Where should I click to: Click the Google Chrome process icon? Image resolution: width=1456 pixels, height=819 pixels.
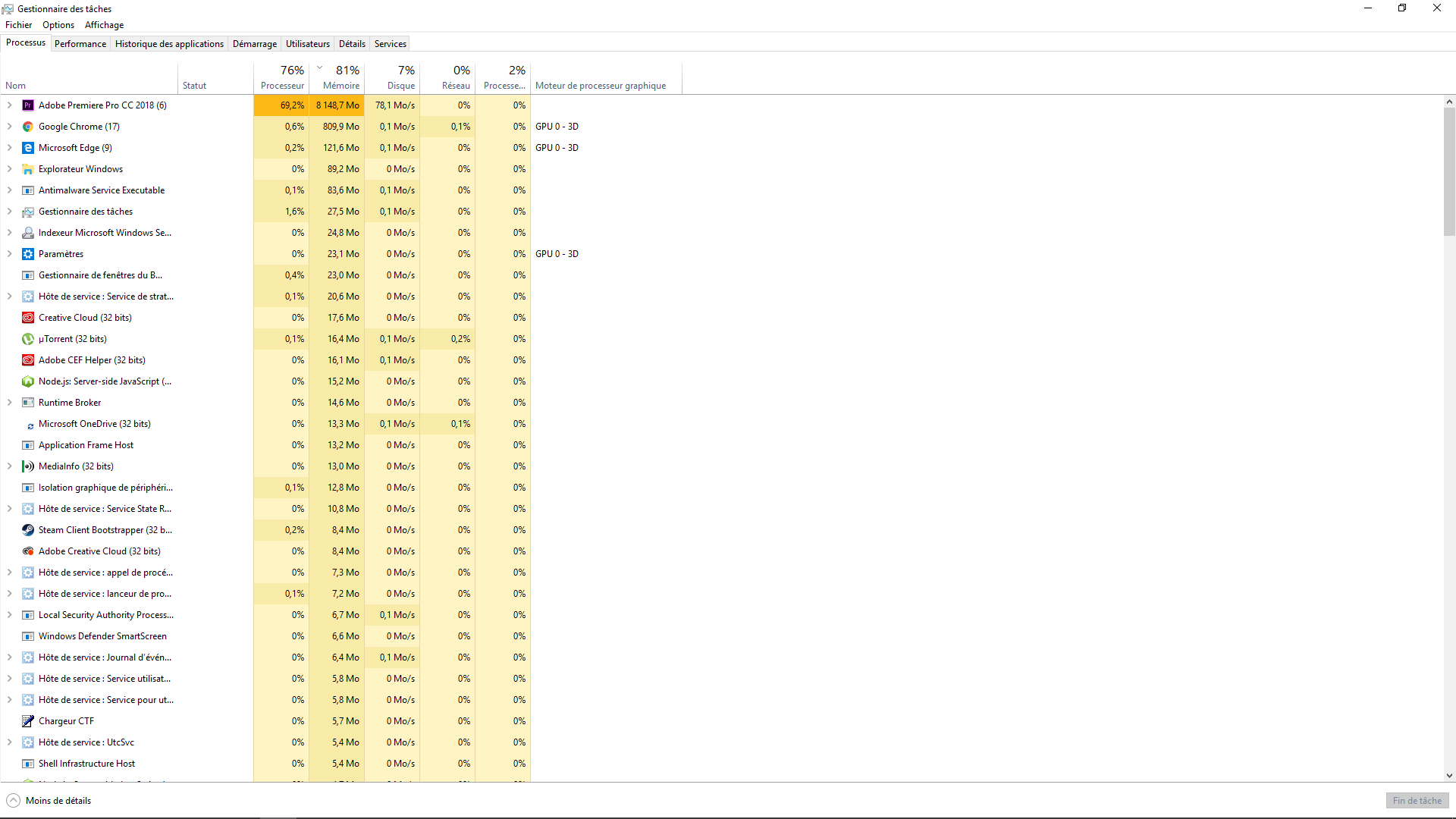point(28,127)
